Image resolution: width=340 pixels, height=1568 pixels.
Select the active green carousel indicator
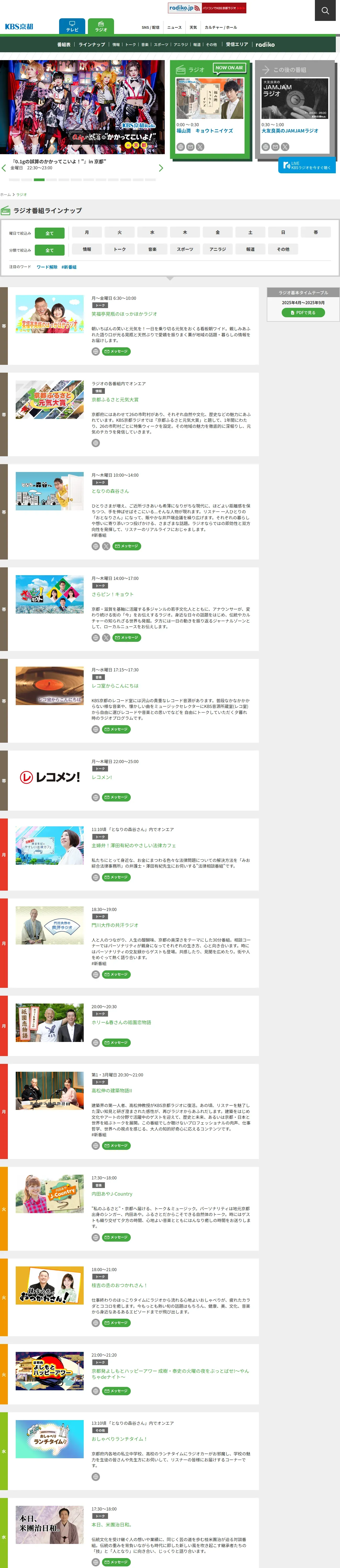coord(39,180)
